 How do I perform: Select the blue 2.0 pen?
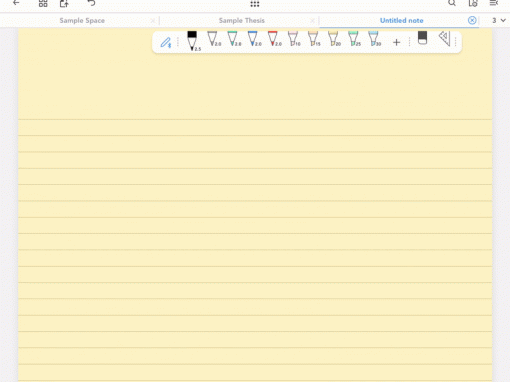point(254,39)
